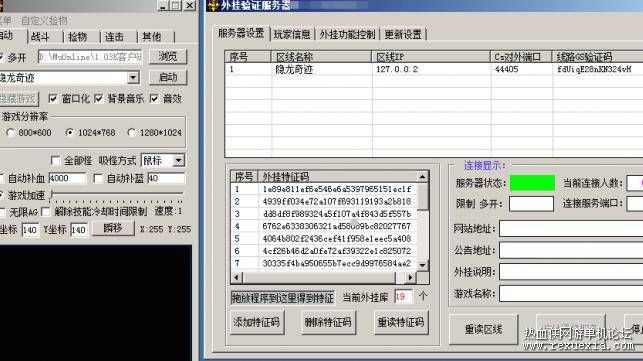The width and height of the screenshot is (643, 361).
Task: Click signature list scroll down arrow
Action: (x=422, y=265)
